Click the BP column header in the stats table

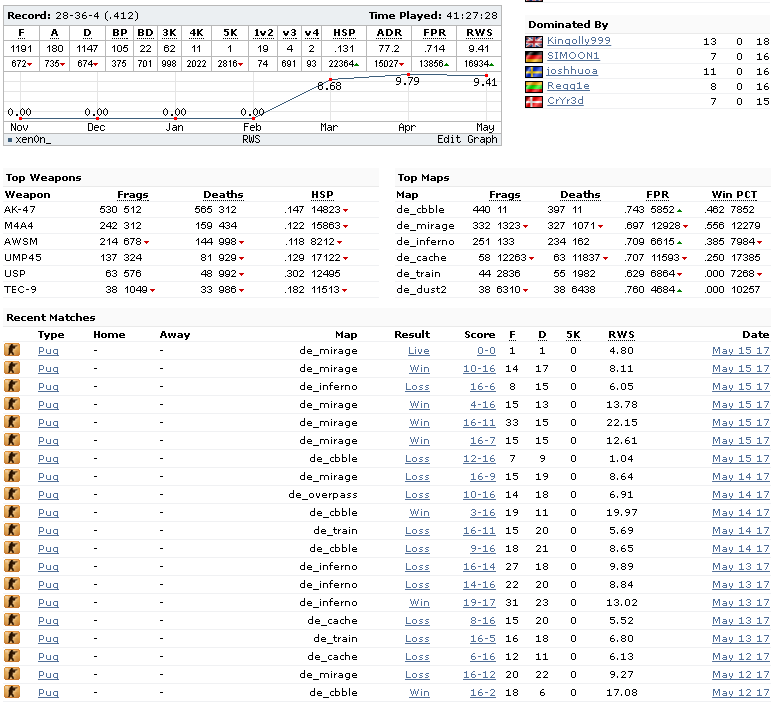tap(119, 33)
